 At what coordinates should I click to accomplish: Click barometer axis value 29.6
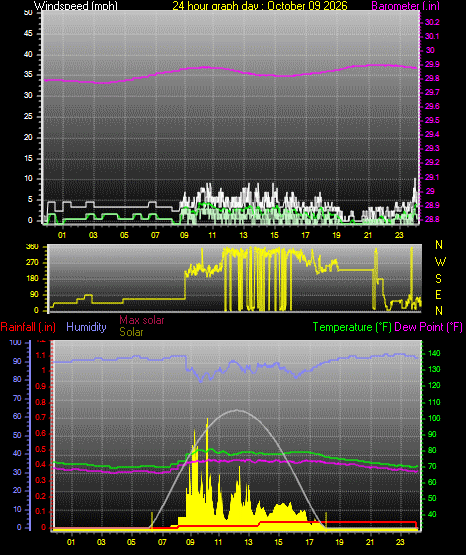point(432,106)
